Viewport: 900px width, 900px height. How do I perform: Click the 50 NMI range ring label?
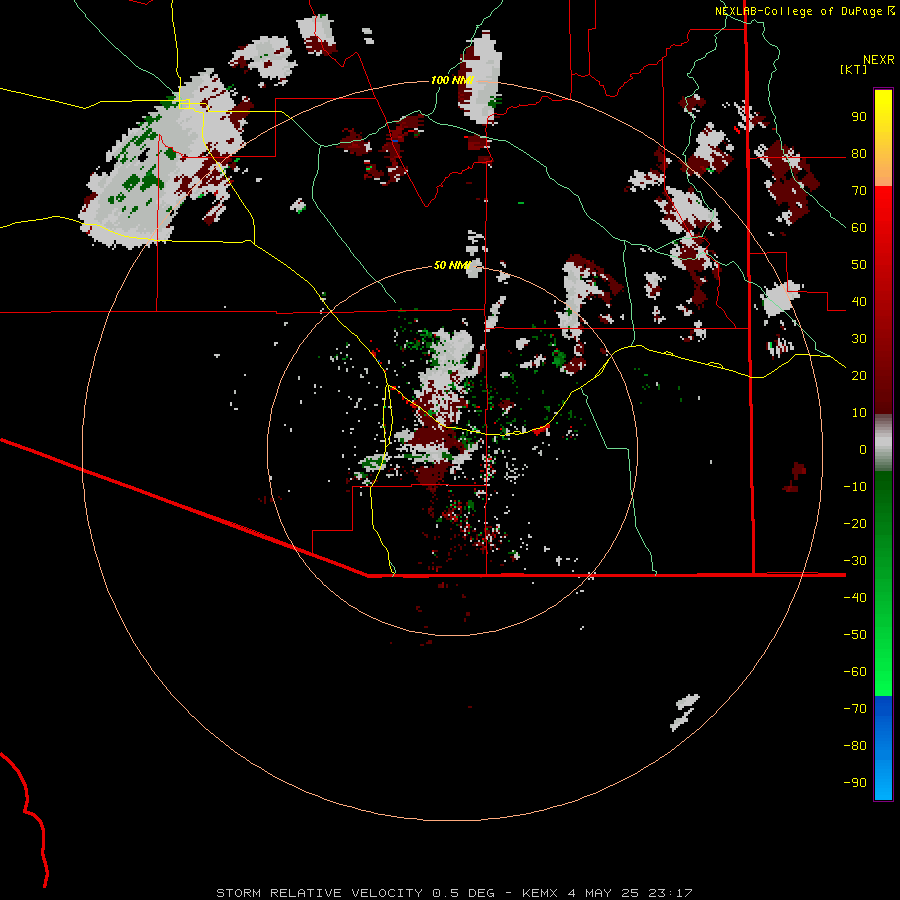tap(451, 265)
